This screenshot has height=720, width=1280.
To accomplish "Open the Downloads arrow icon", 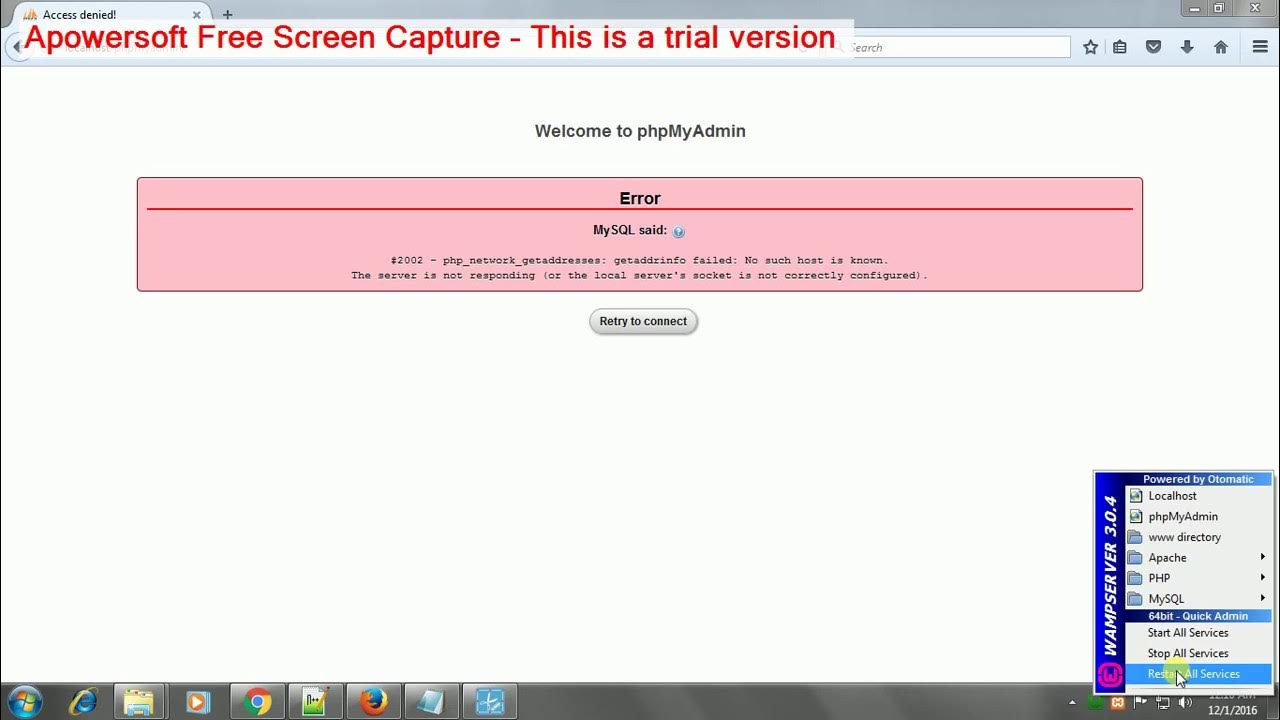I will (x=1187, y=47).
